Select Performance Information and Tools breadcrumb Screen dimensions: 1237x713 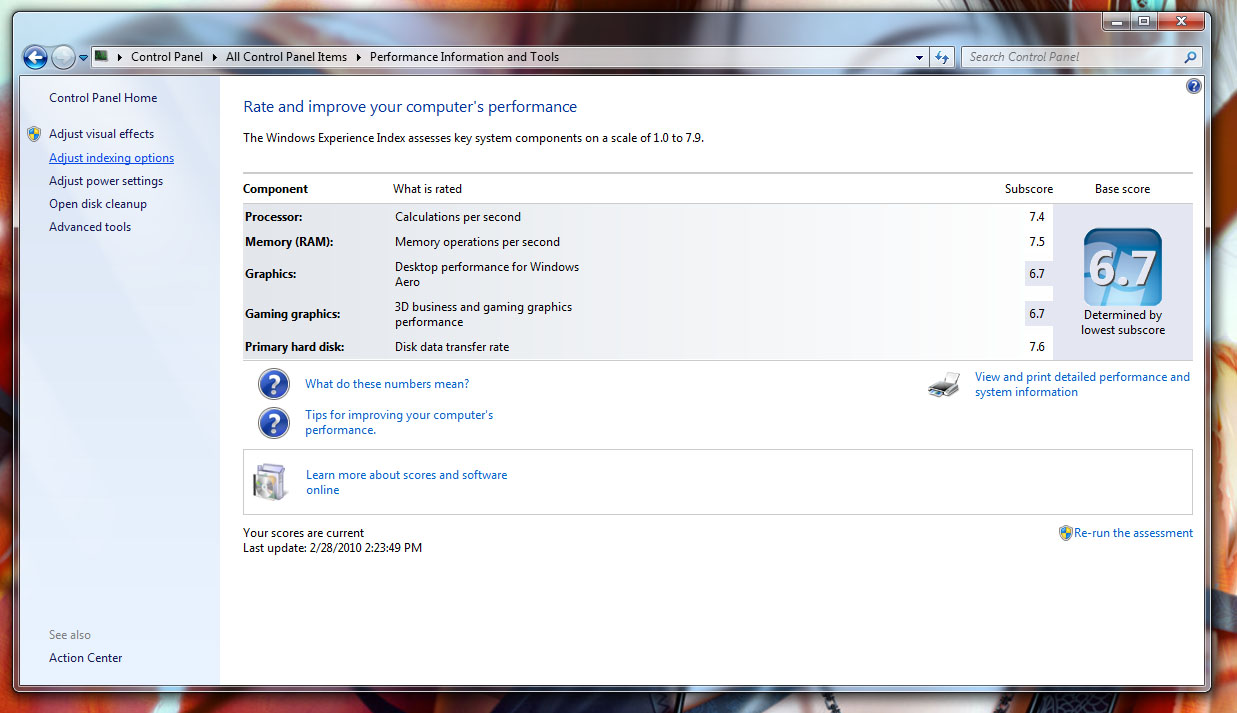(x=464, y=57)
